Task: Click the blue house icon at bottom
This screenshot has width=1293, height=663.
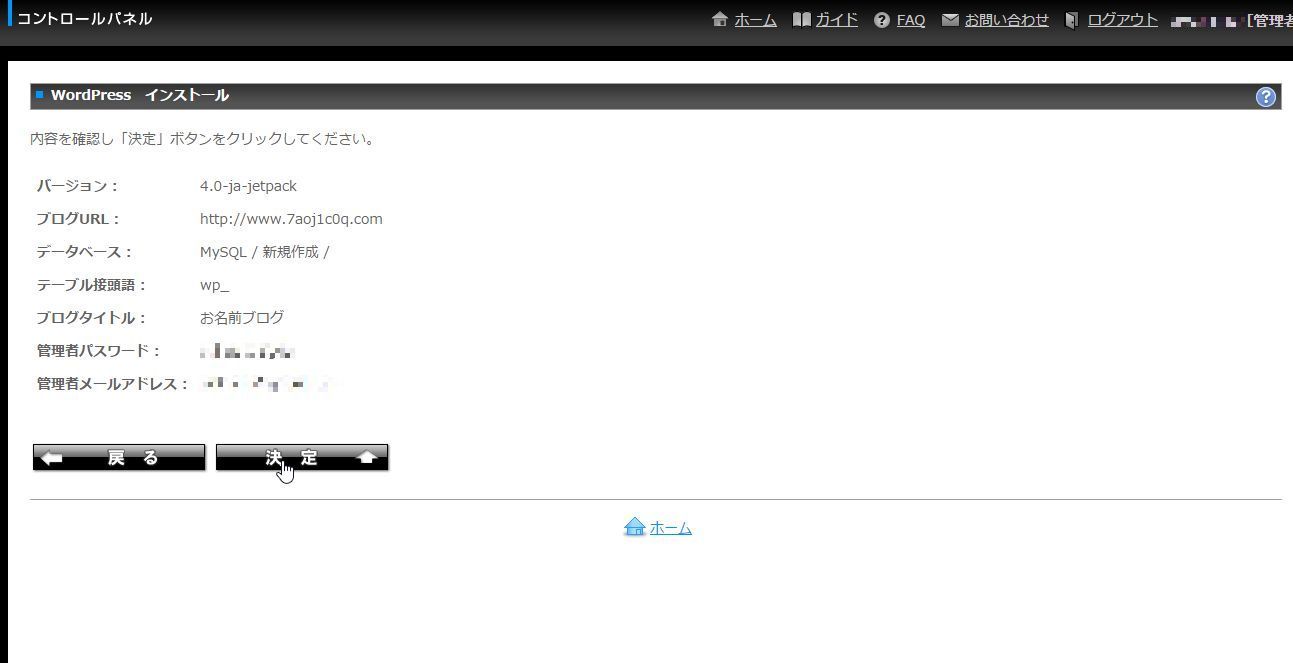Action: point(634,527)
